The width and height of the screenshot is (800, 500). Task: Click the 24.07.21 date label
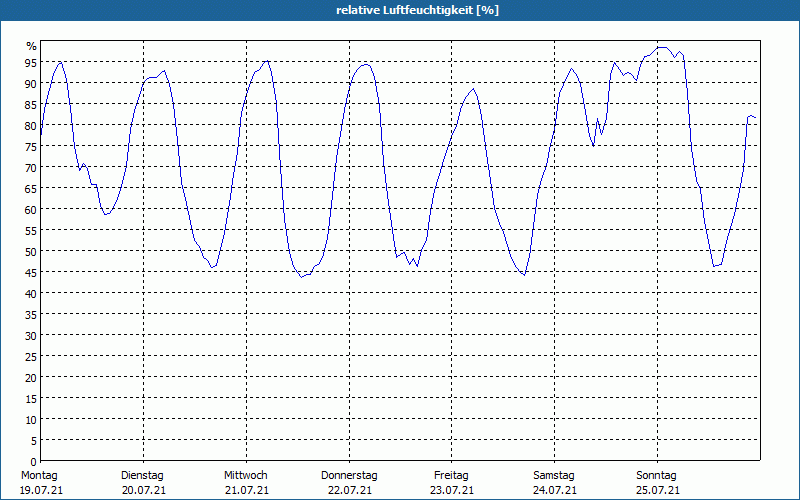[x=554, y=490]
